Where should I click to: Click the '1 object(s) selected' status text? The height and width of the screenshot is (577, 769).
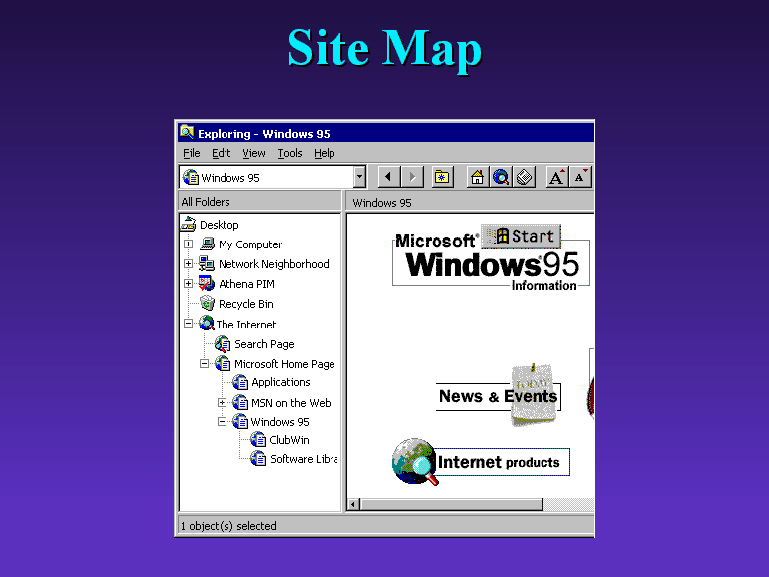pos(229,526)
